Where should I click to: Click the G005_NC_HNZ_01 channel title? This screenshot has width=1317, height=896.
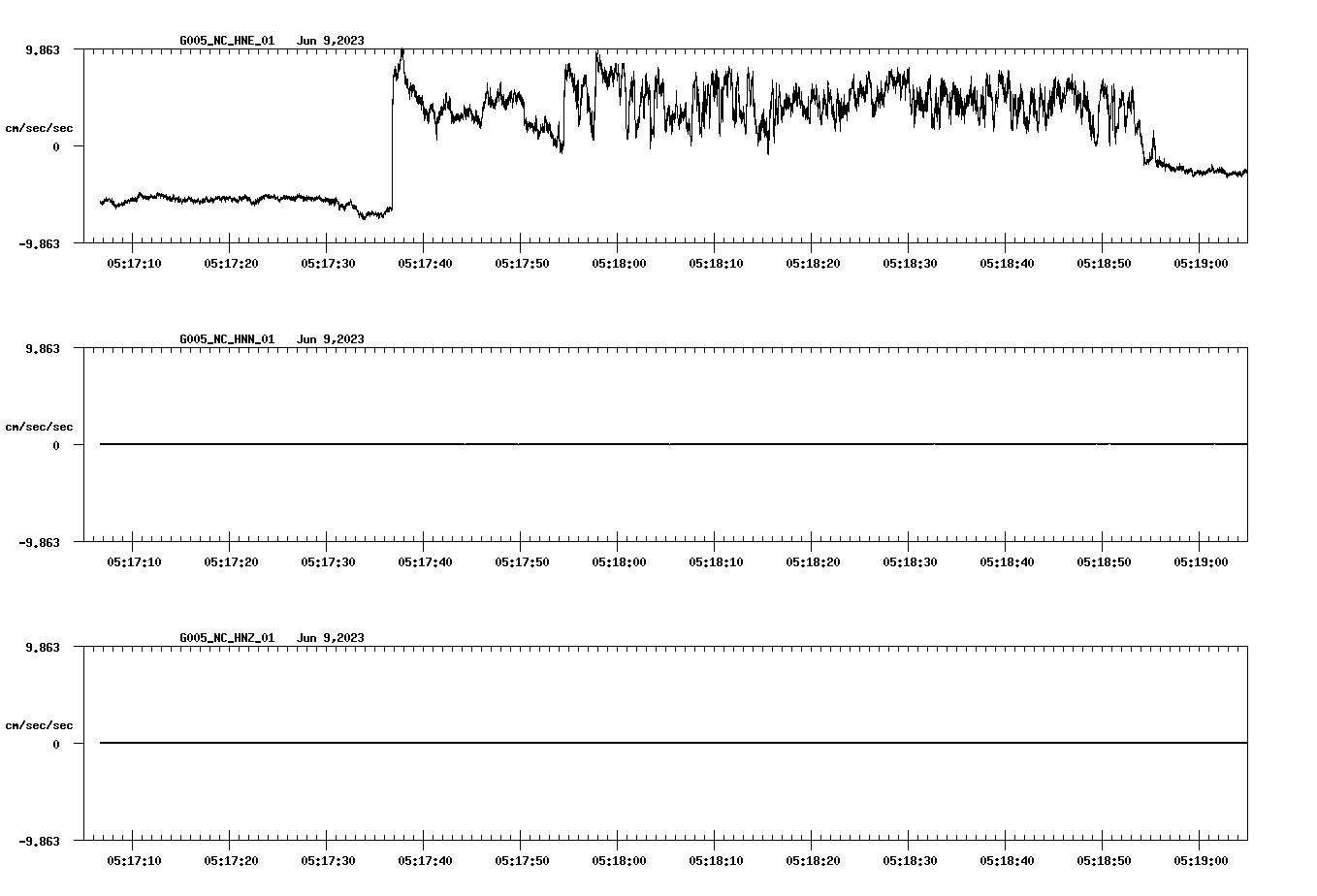[225, 638]
